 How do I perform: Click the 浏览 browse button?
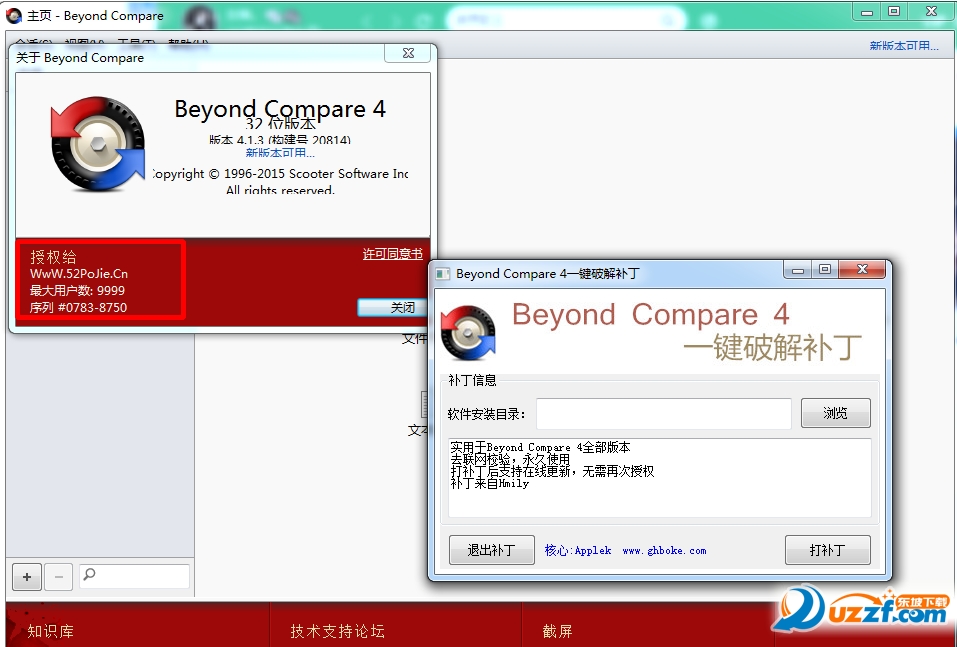click(x=836, y=413)
